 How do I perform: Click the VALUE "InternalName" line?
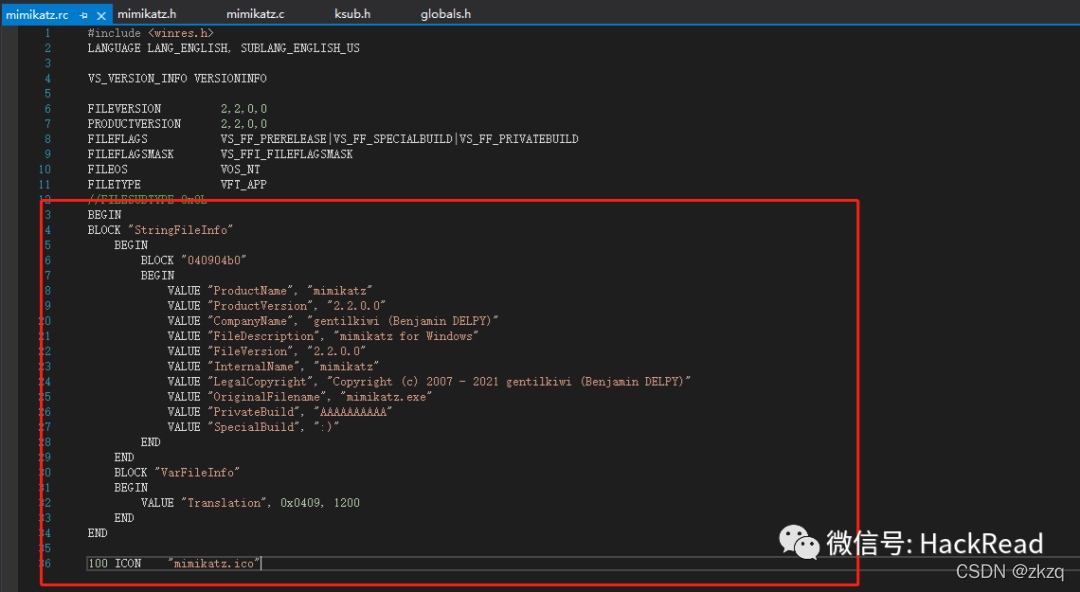(x=273, y=367)
